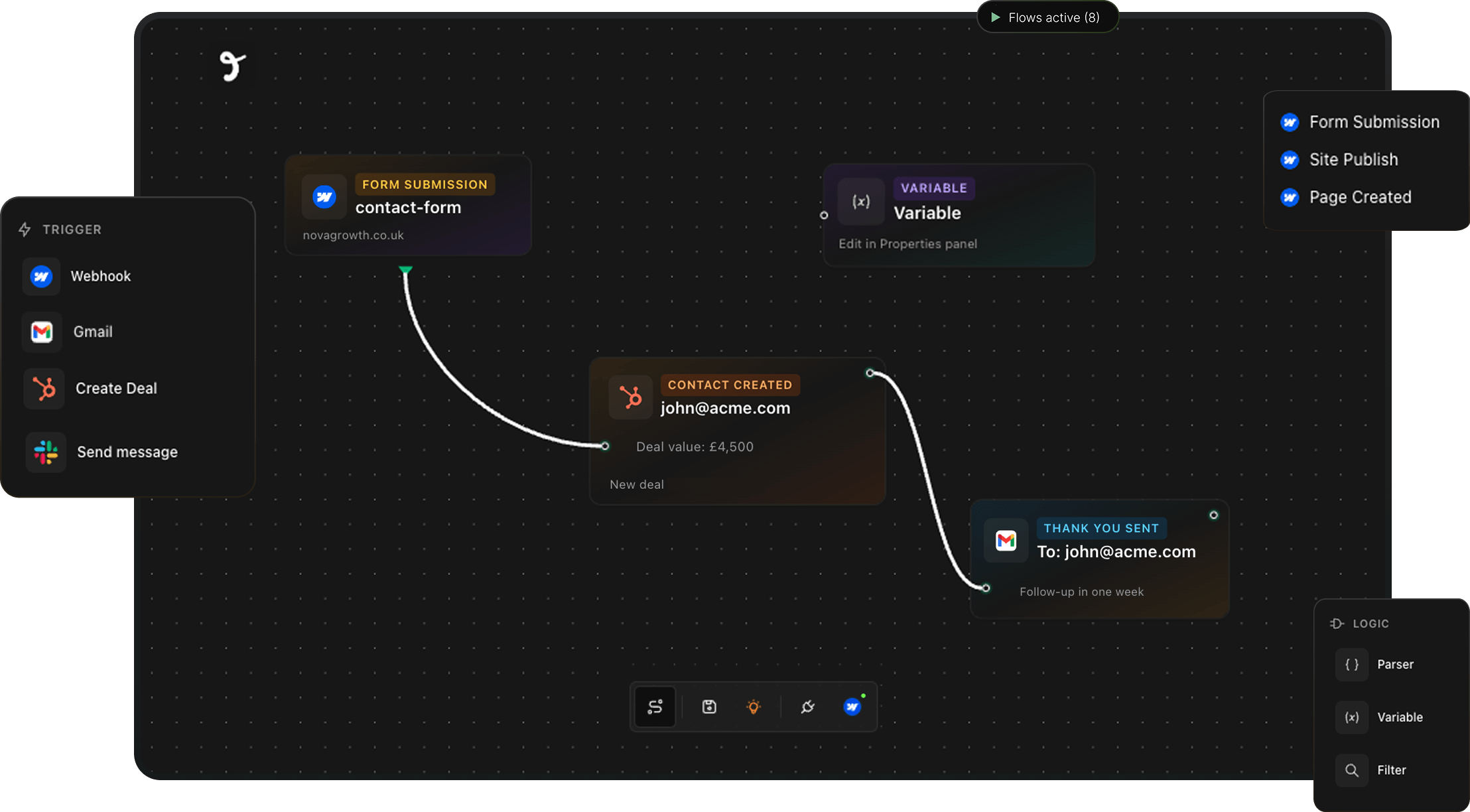Click the green output handle below contact-form node
This screenshot has height=812, width=1470.
tap(406, 269)
